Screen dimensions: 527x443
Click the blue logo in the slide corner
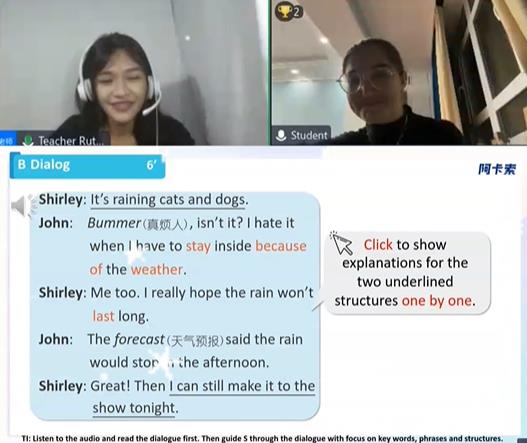point(497,169)
